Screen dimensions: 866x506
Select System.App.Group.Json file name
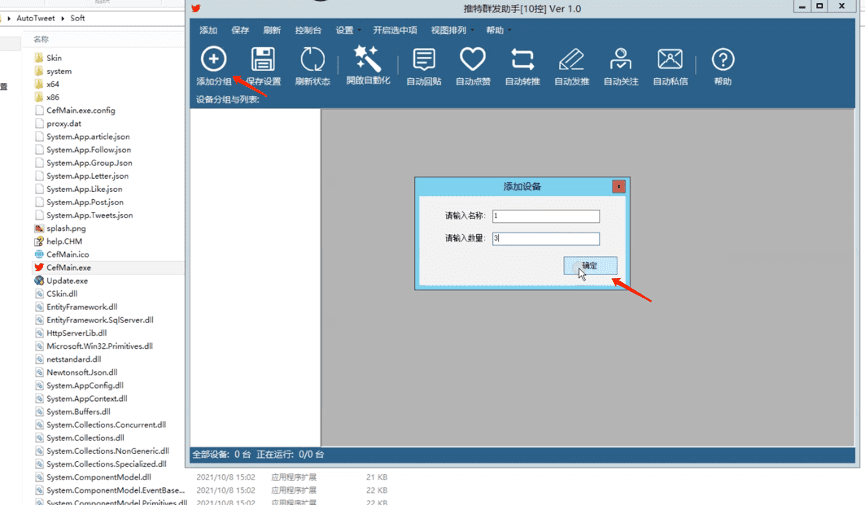(89, 163)
